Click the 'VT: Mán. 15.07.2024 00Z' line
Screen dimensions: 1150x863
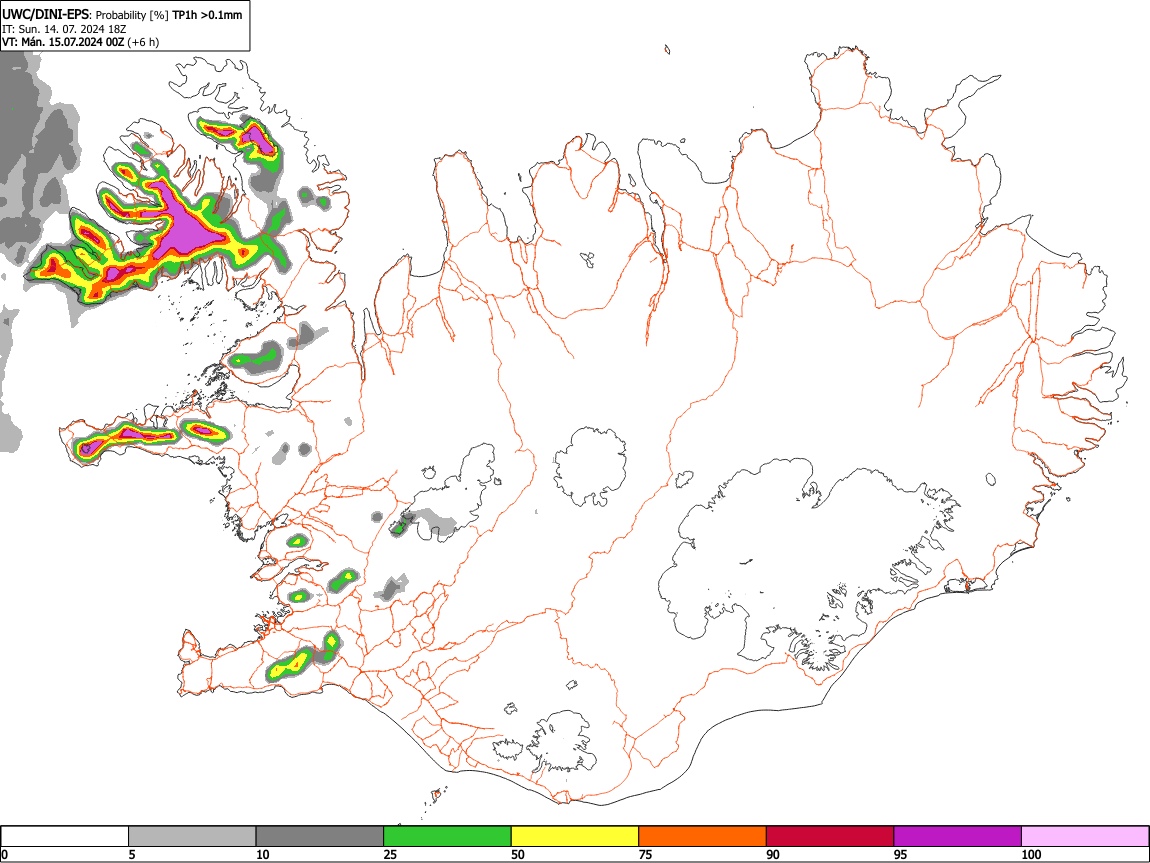coord(63,42)
